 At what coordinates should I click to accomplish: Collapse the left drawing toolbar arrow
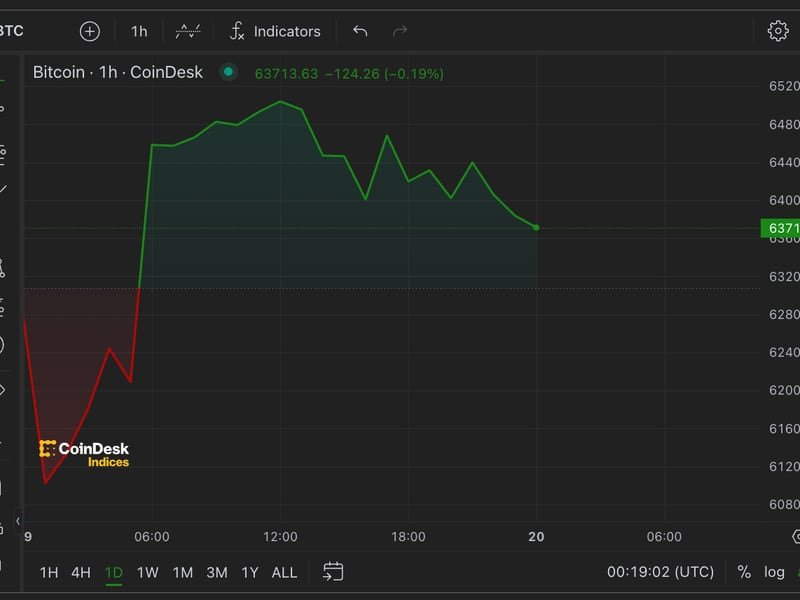coord(17,521)
